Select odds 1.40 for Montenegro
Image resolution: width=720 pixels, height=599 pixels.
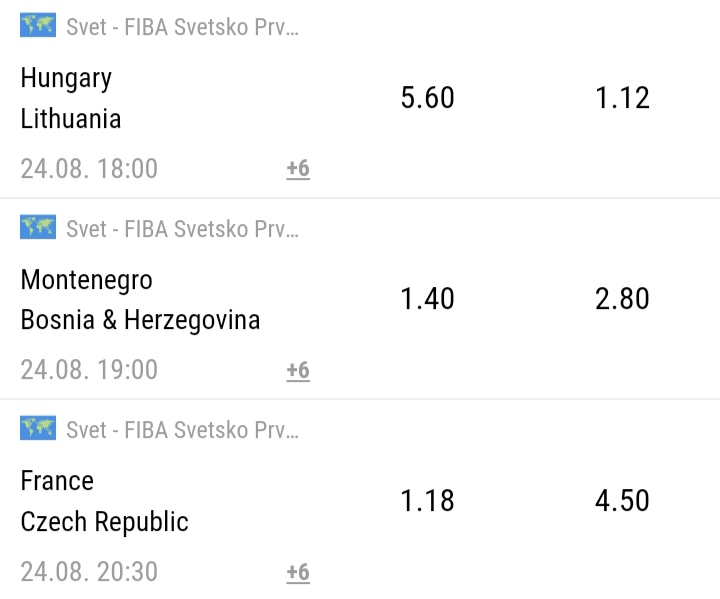coord(428,299)
